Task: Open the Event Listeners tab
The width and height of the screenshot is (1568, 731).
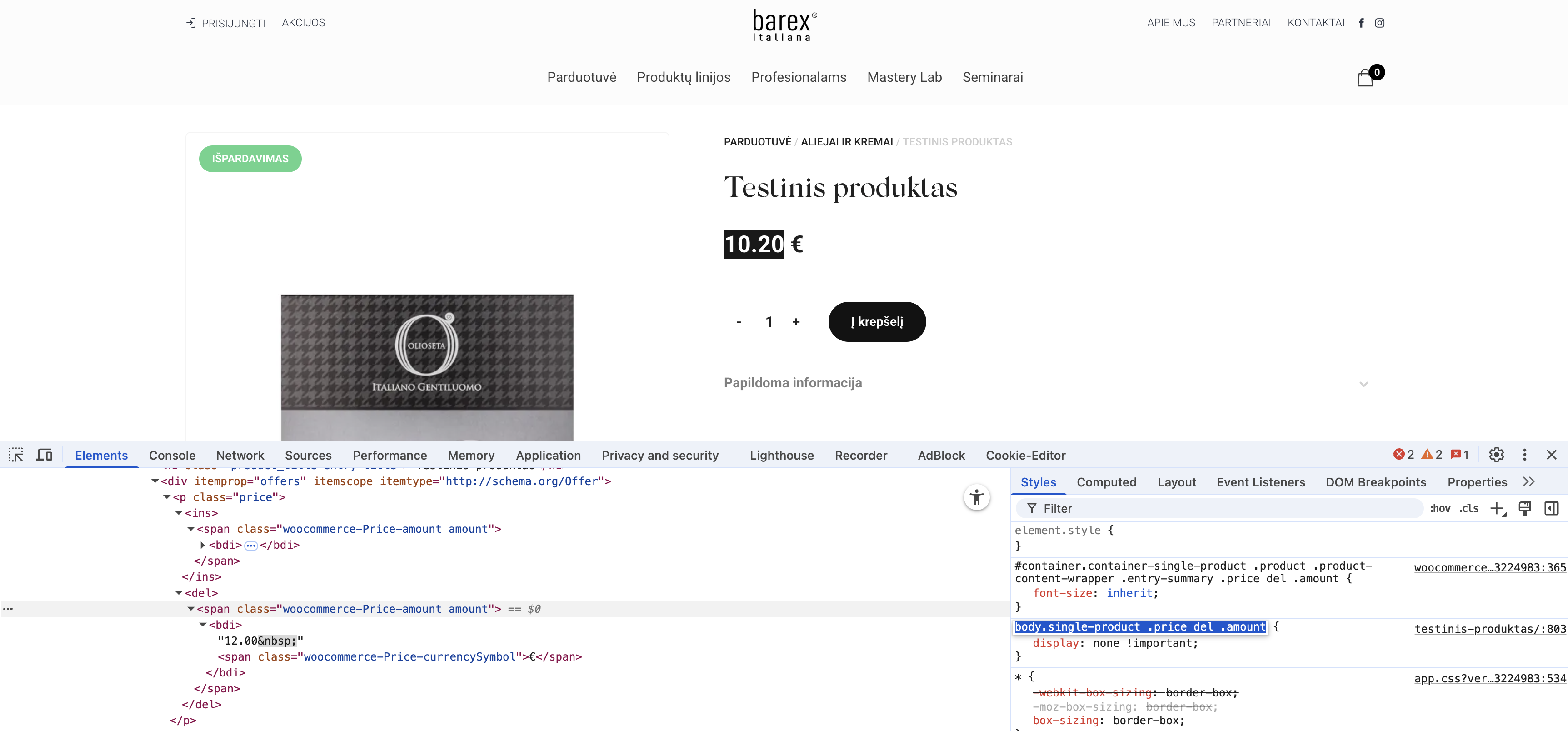Action: (x=1261, y=482)
